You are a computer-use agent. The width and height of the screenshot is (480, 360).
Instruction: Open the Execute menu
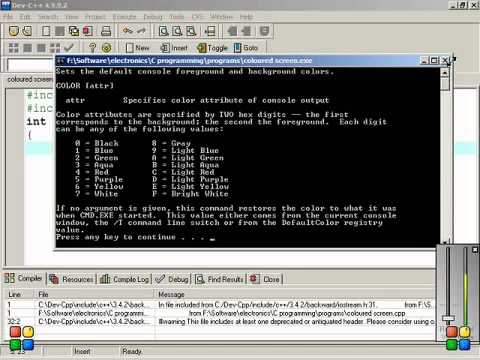[124, 17]
